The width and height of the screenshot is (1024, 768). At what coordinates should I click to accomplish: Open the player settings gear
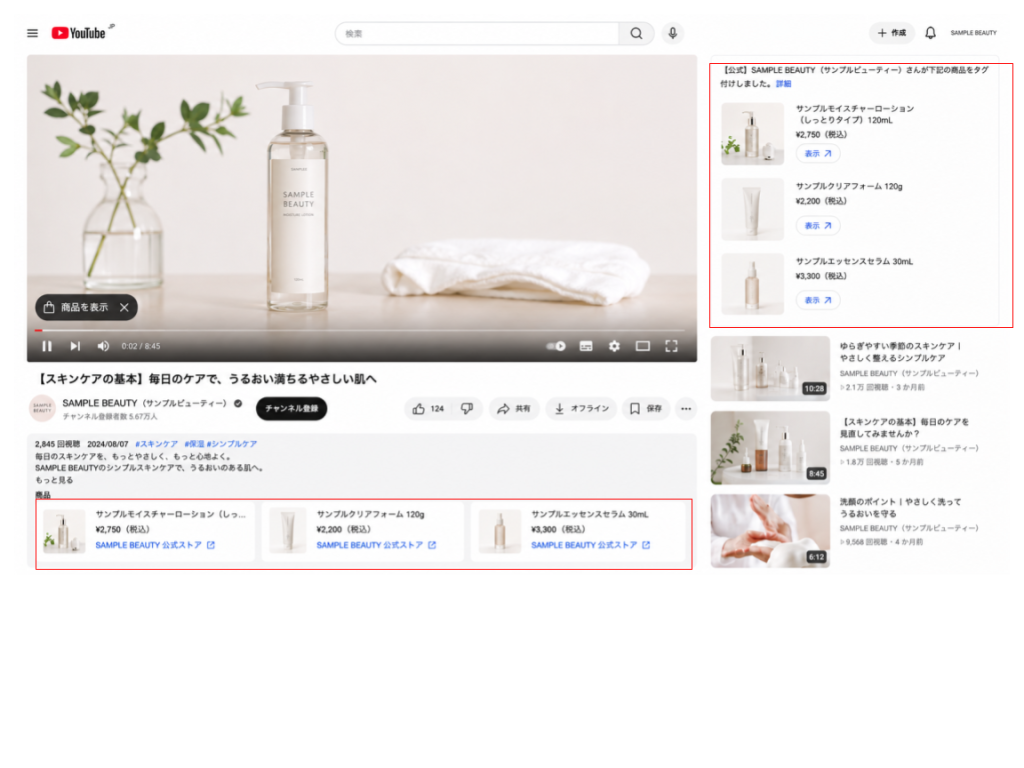[615, 346]
